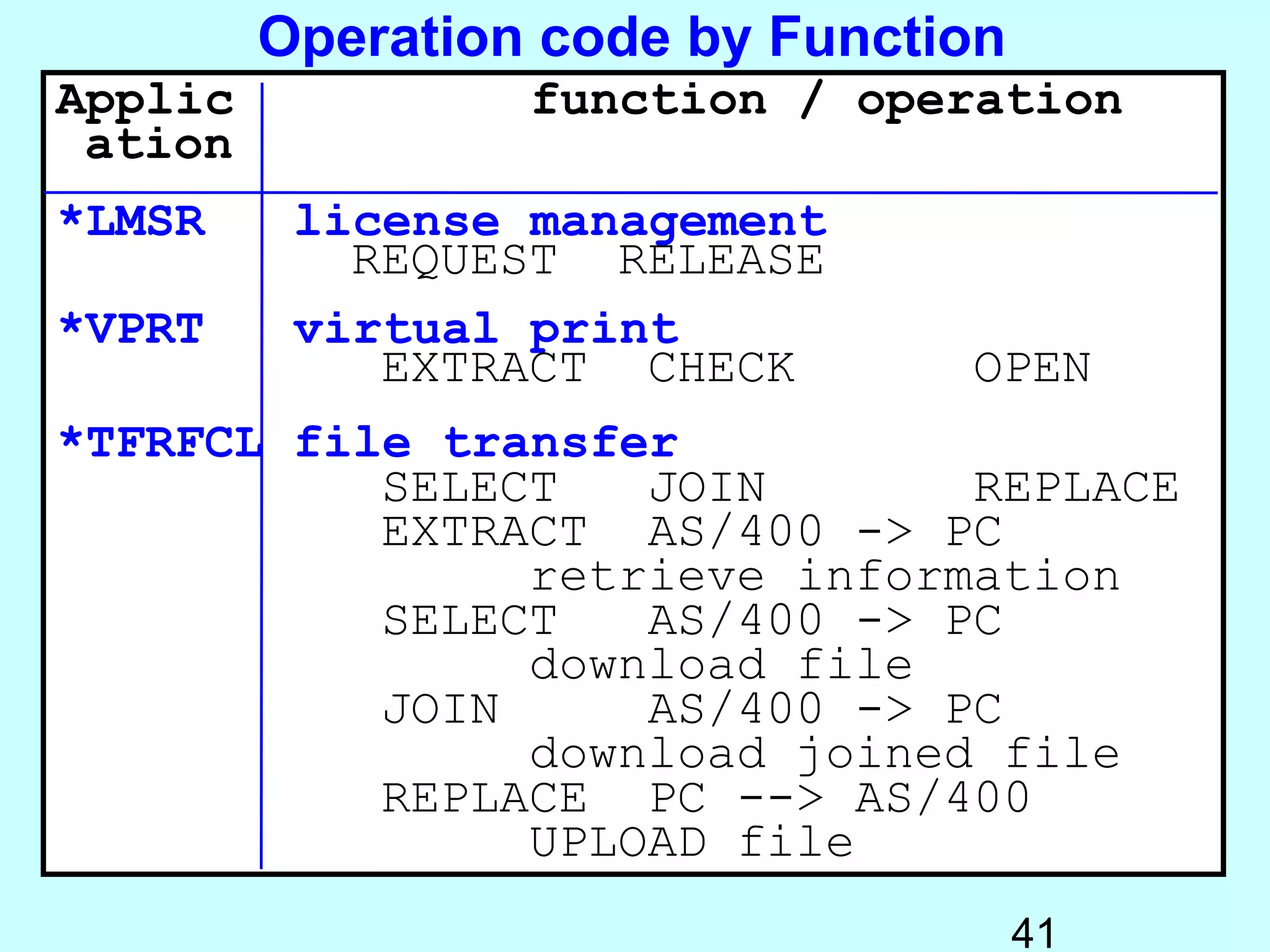Select the *VPRT application entry
This screenshot has width=1270, height=952.
click(x=131, y=328)
